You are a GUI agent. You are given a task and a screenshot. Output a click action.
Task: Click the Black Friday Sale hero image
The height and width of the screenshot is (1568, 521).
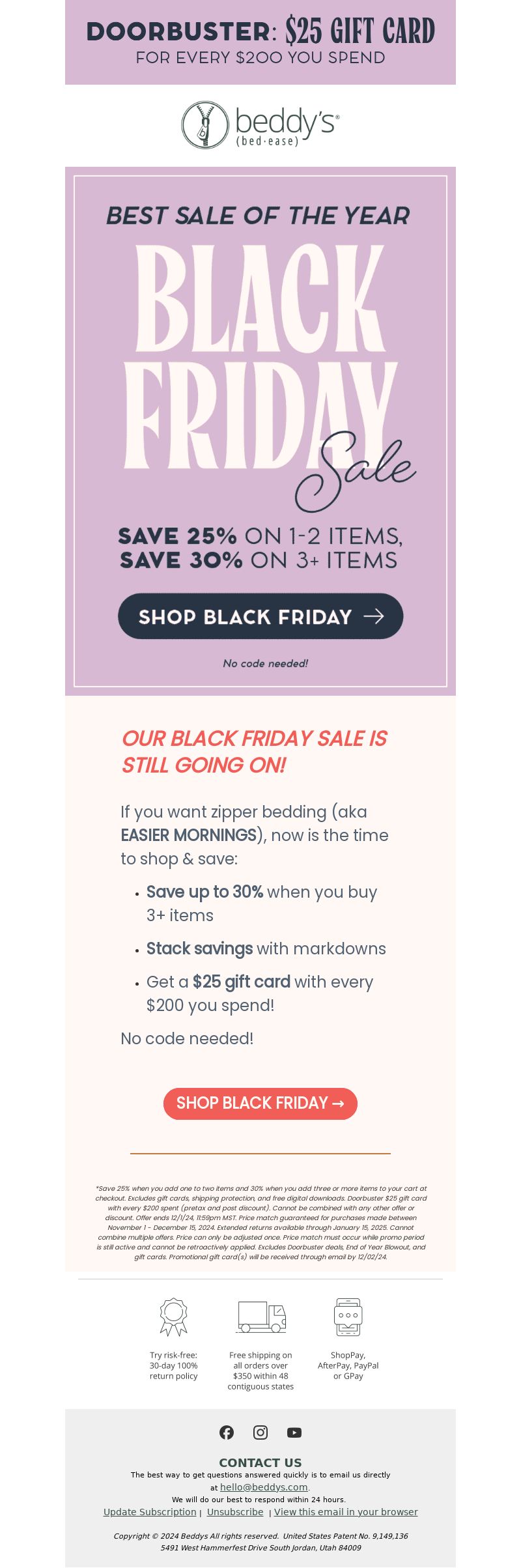(x=260, y=431)
